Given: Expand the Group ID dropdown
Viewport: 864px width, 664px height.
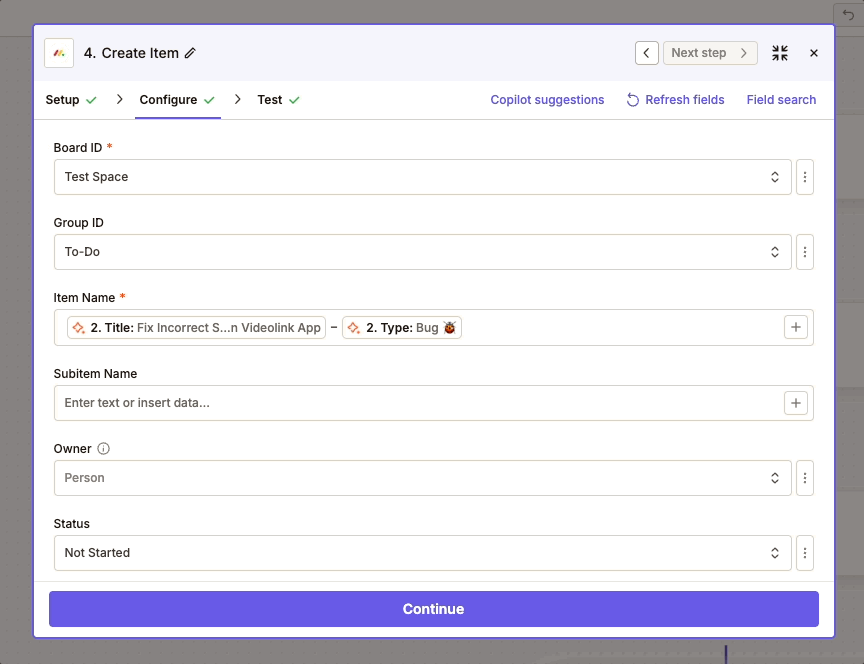Looking at the screenshot, I should [x=422, y=252].
